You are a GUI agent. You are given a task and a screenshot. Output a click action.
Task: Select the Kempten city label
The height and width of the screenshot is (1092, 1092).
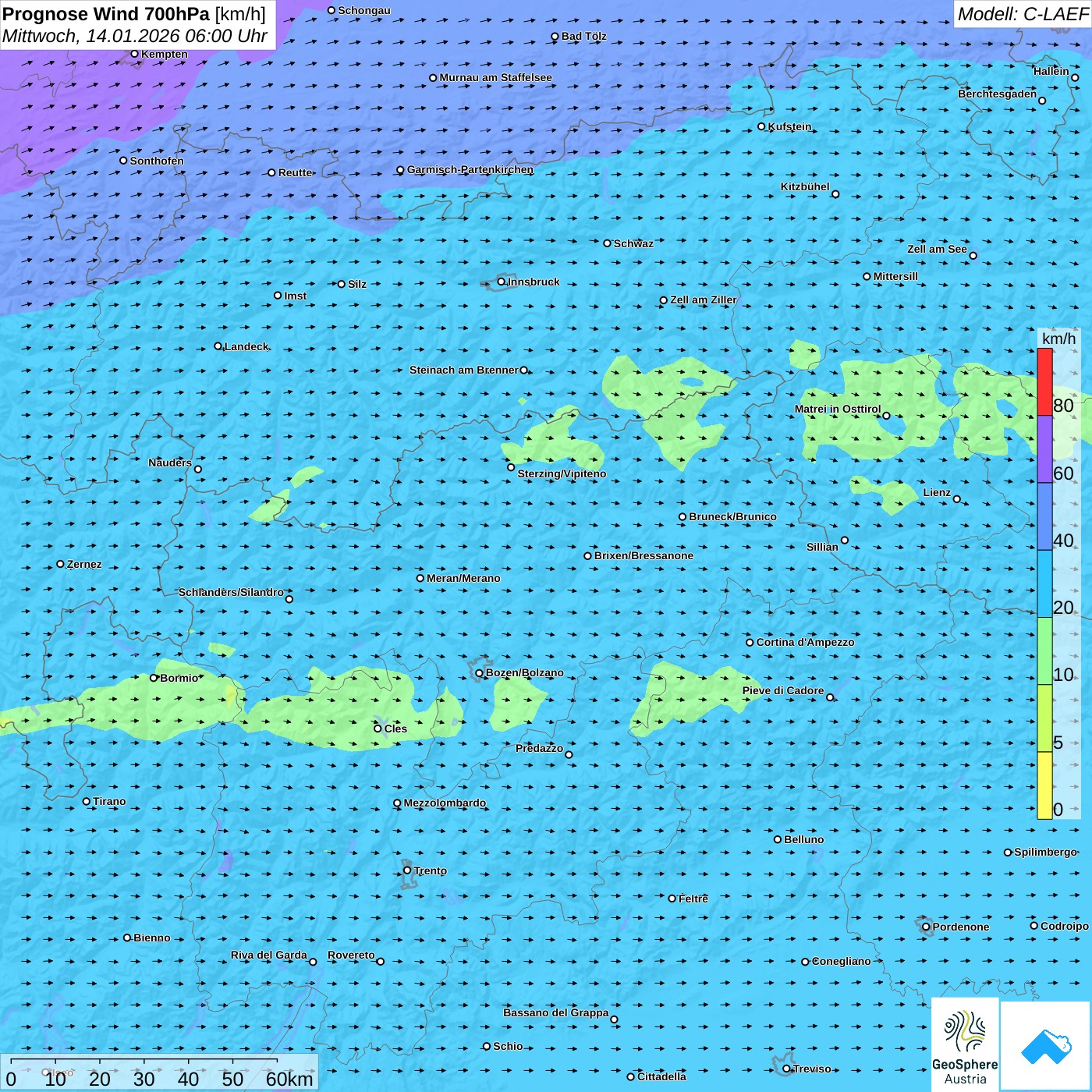click(165, 54)
